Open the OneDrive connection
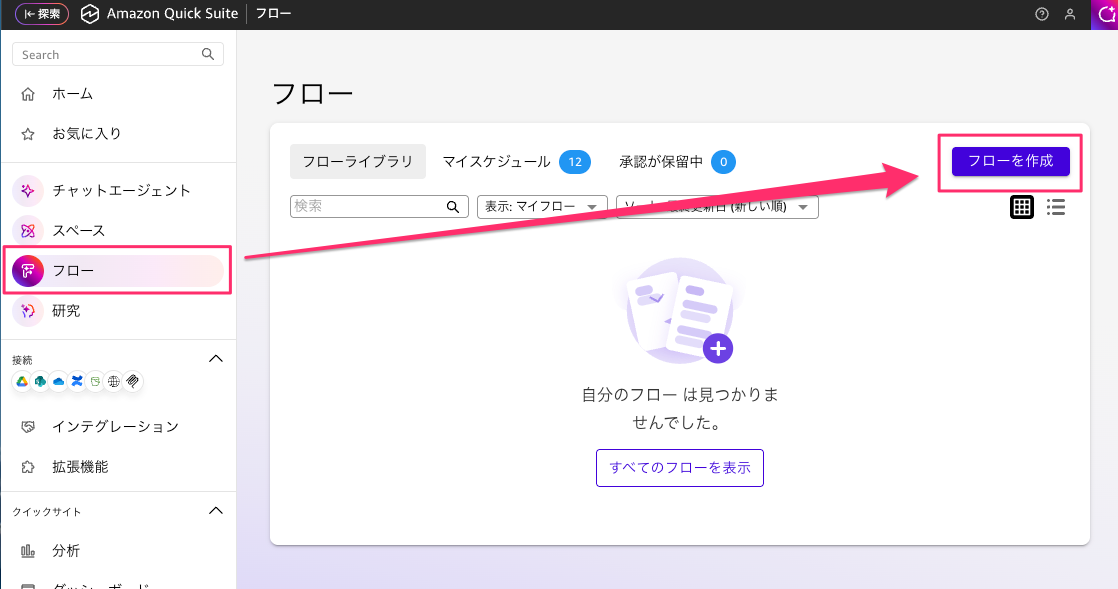 coord(58,382)
